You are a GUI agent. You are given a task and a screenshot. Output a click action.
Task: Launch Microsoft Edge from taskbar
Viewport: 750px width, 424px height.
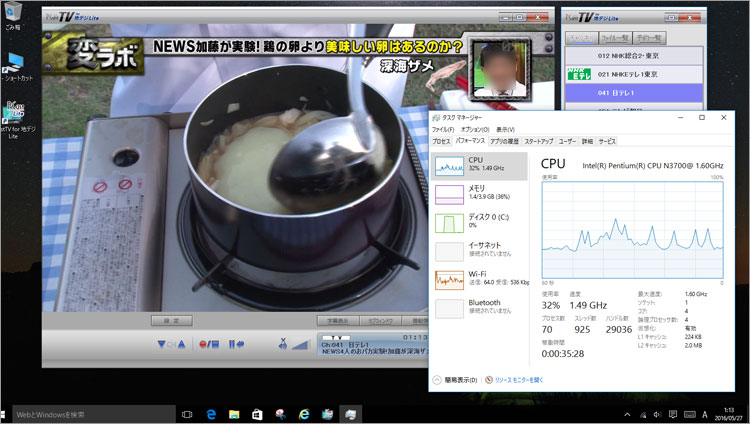211,414
